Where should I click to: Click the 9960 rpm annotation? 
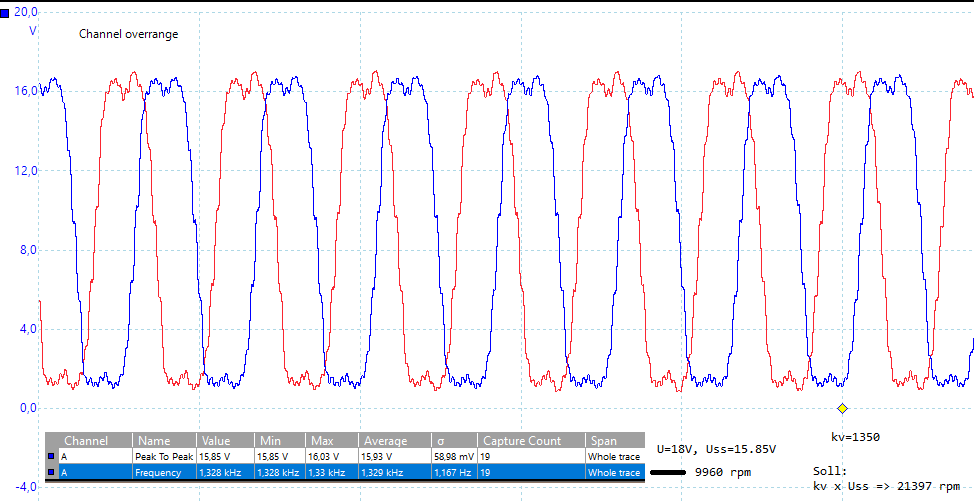click(722, 473)
